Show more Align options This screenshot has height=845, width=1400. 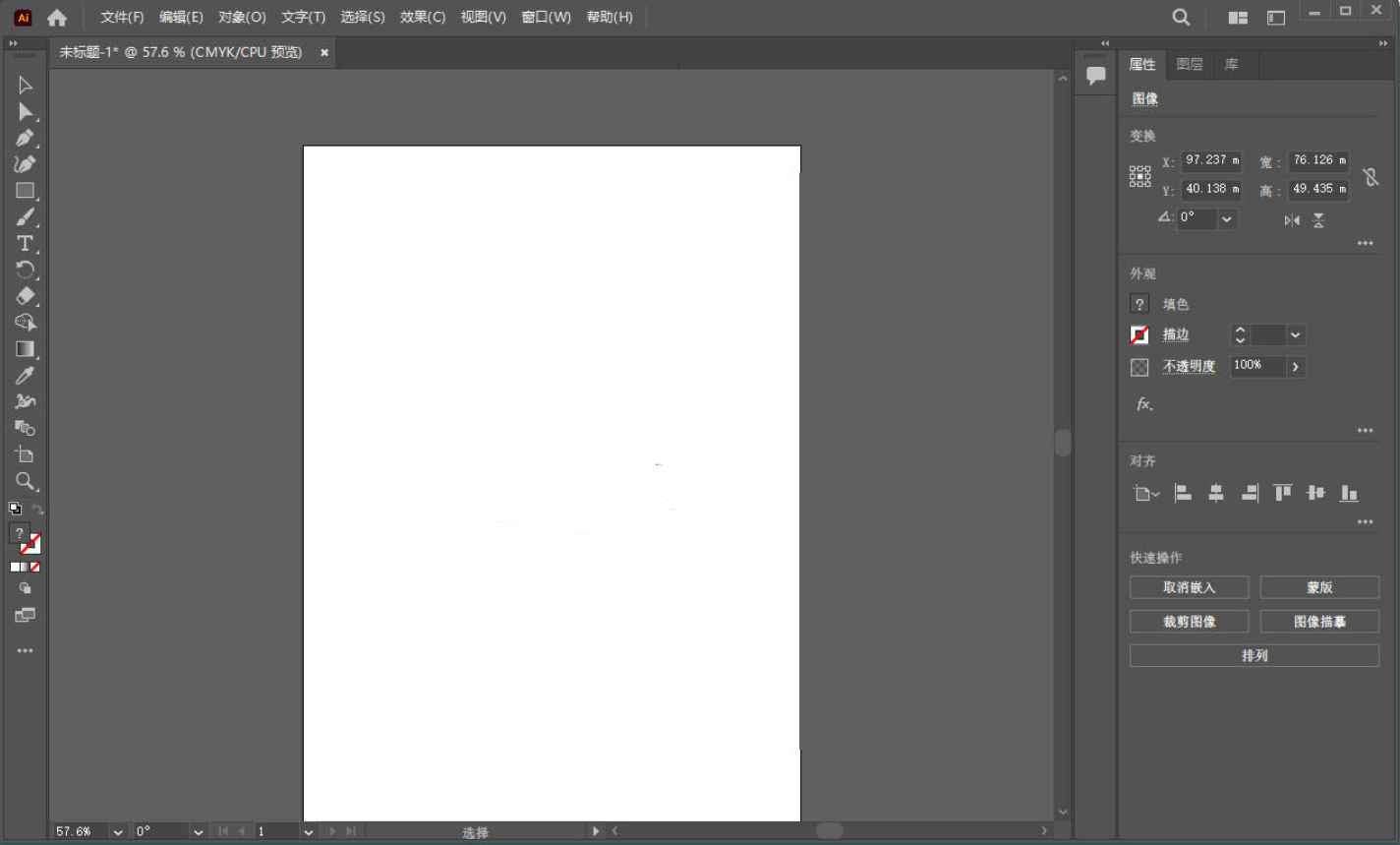click(x=1365, y=522)
